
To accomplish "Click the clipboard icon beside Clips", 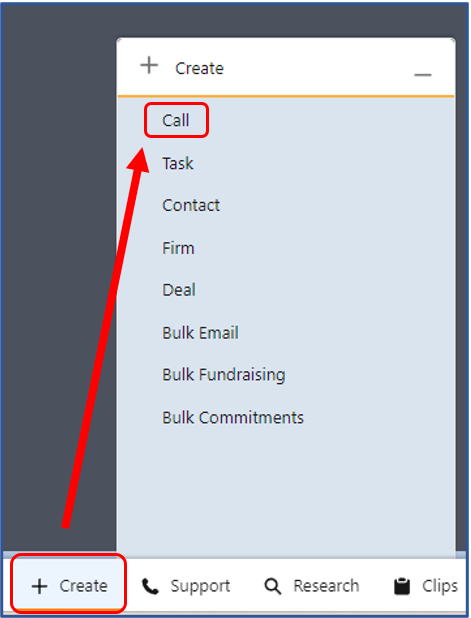I will [x=402, y=586].
